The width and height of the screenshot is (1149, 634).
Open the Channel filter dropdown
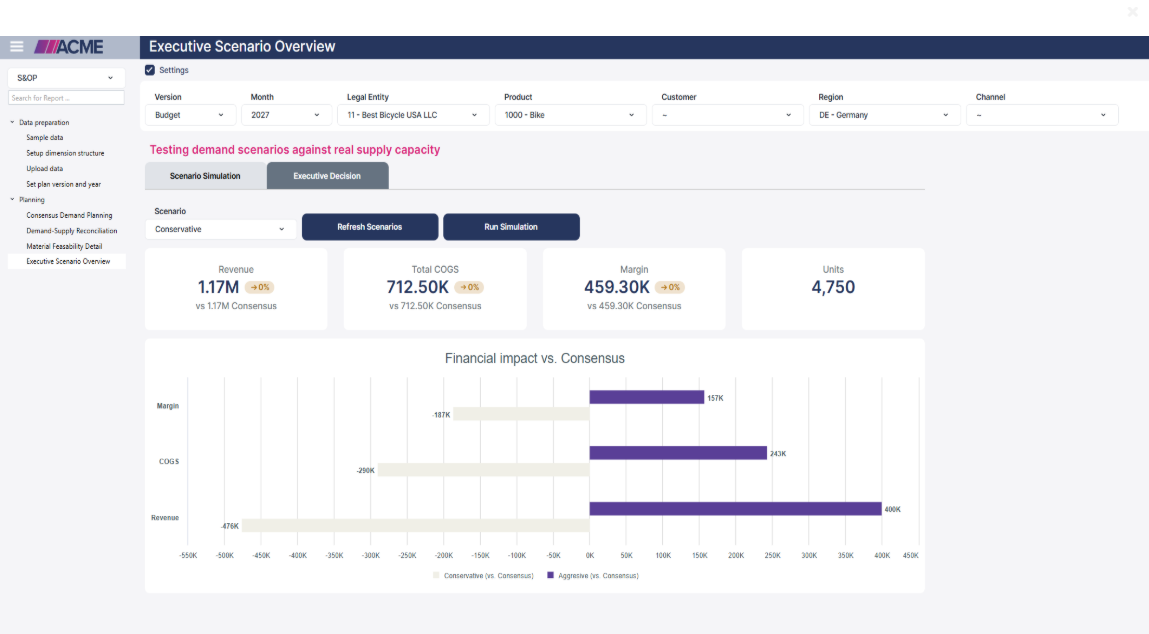pos(1041,115)
